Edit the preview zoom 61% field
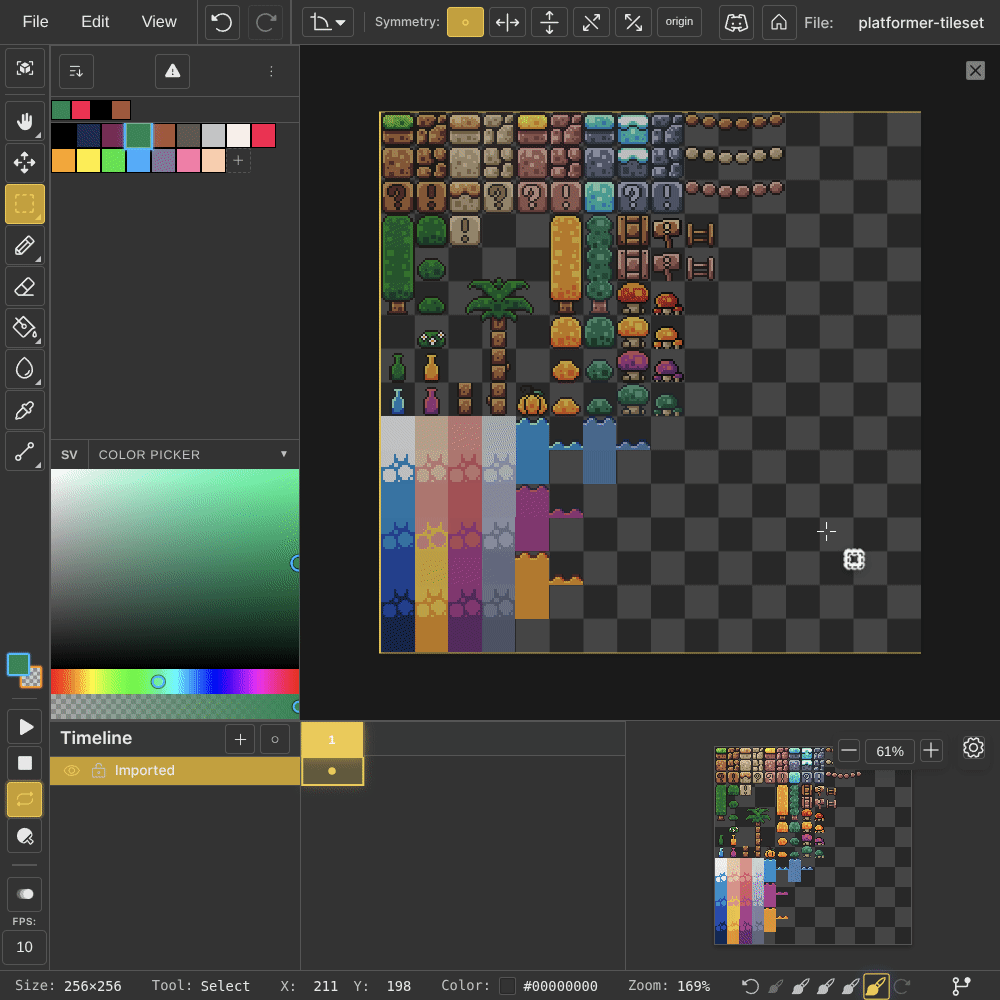 890,751
